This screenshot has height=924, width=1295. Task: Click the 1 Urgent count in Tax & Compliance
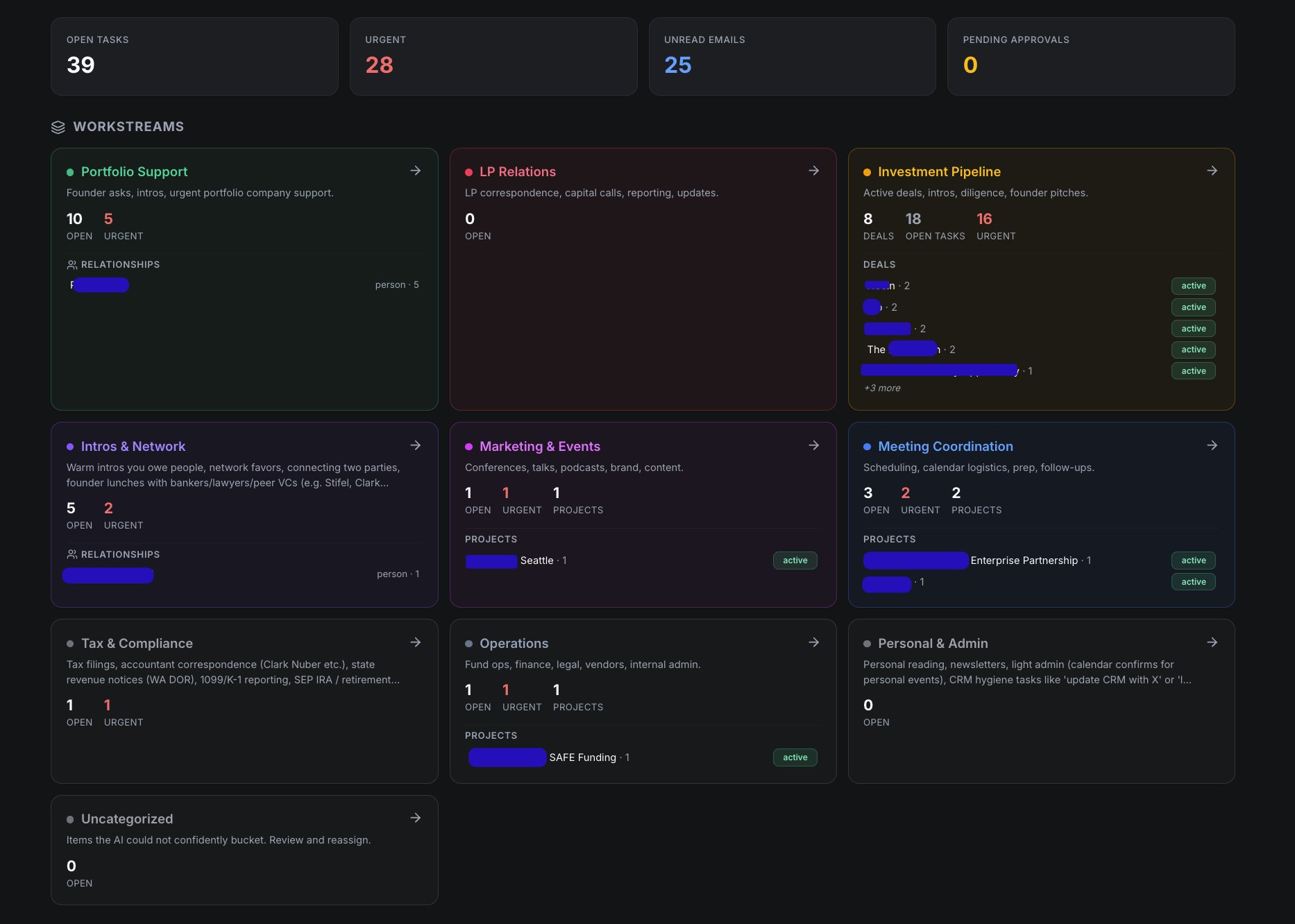[x=124, y=712]
